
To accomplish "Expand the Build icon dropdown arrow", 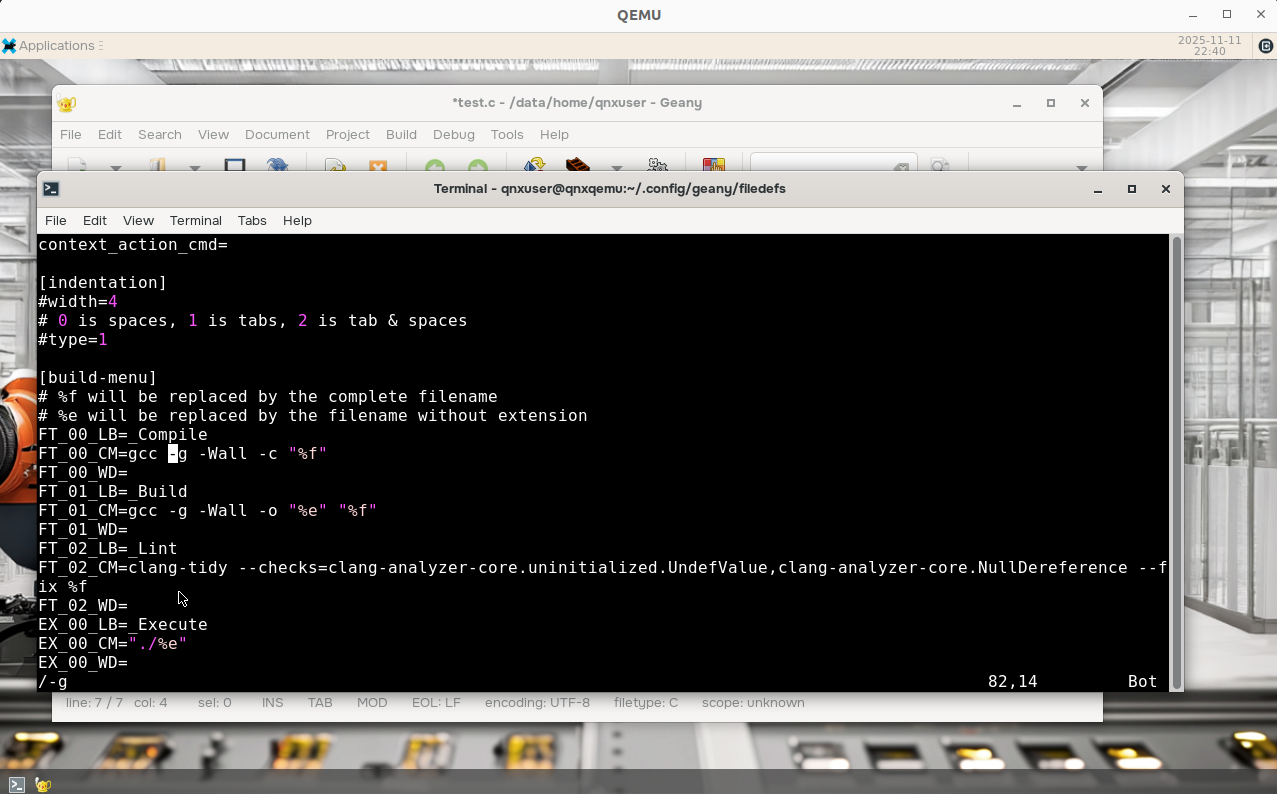I will click(617, 168).
